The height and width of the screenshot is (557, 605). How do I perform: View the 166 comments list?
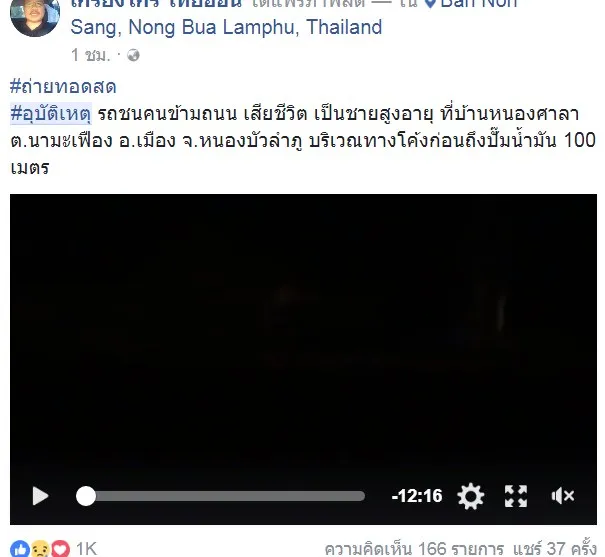[414, 549]
